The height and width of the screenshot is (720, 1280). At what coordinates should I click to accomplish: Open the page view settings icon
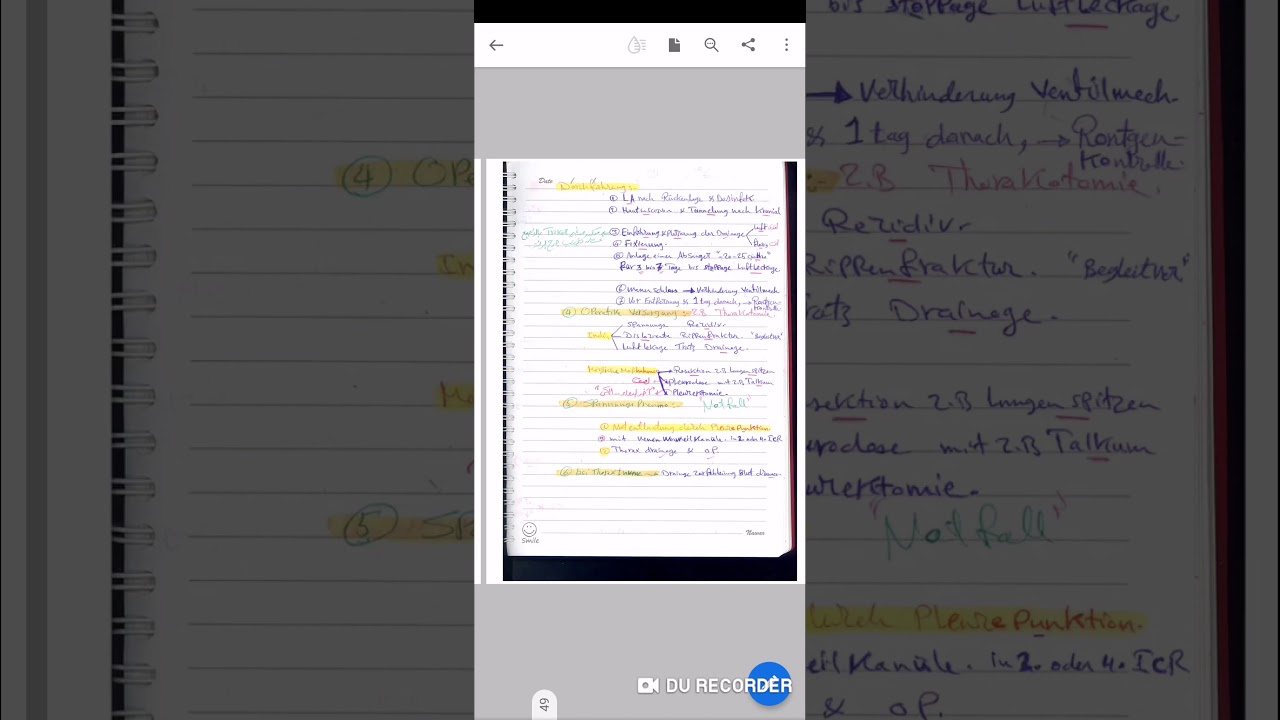click(674, 45)
